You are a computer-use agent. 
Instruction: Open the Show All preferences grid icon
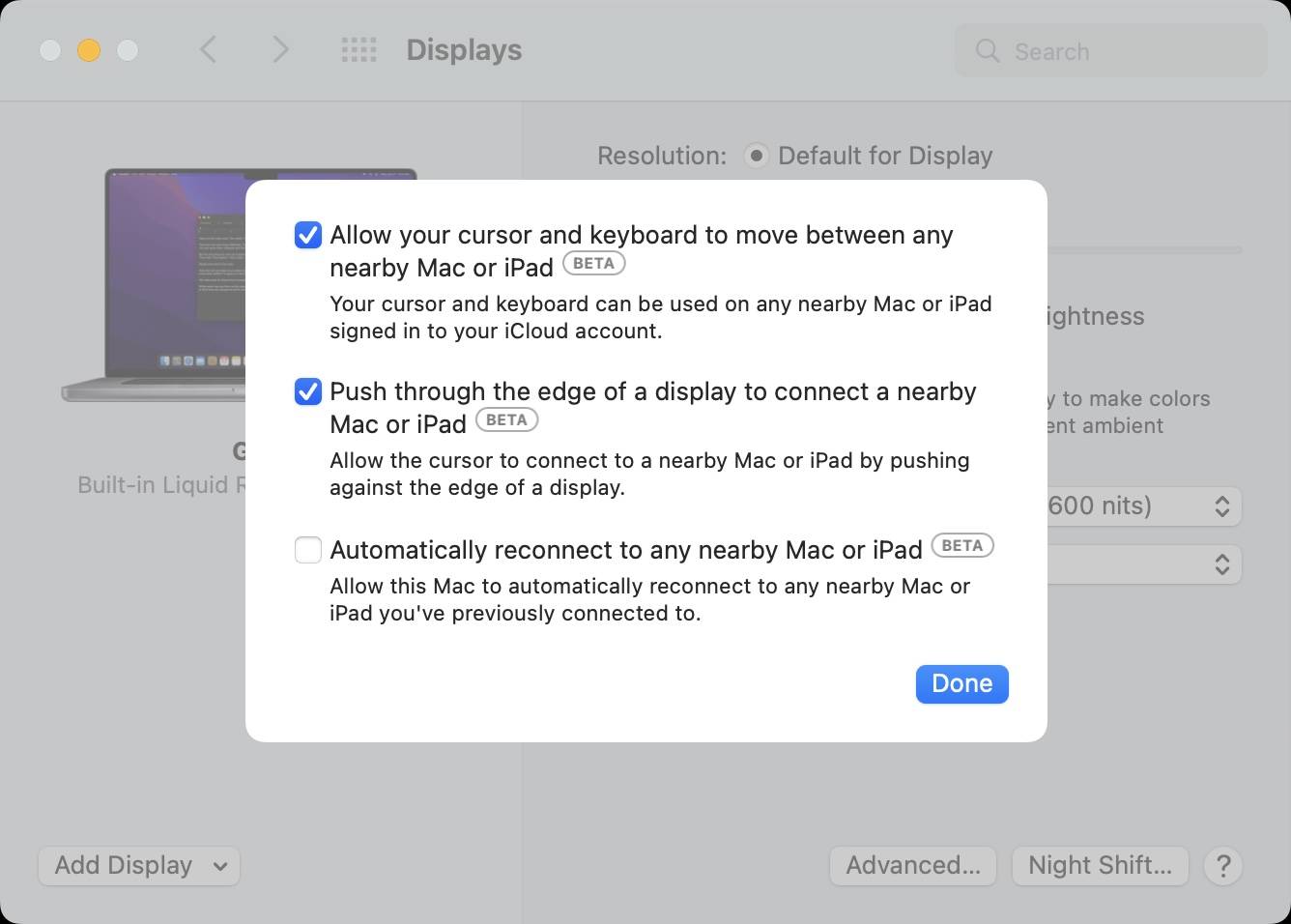click(359, 49)
